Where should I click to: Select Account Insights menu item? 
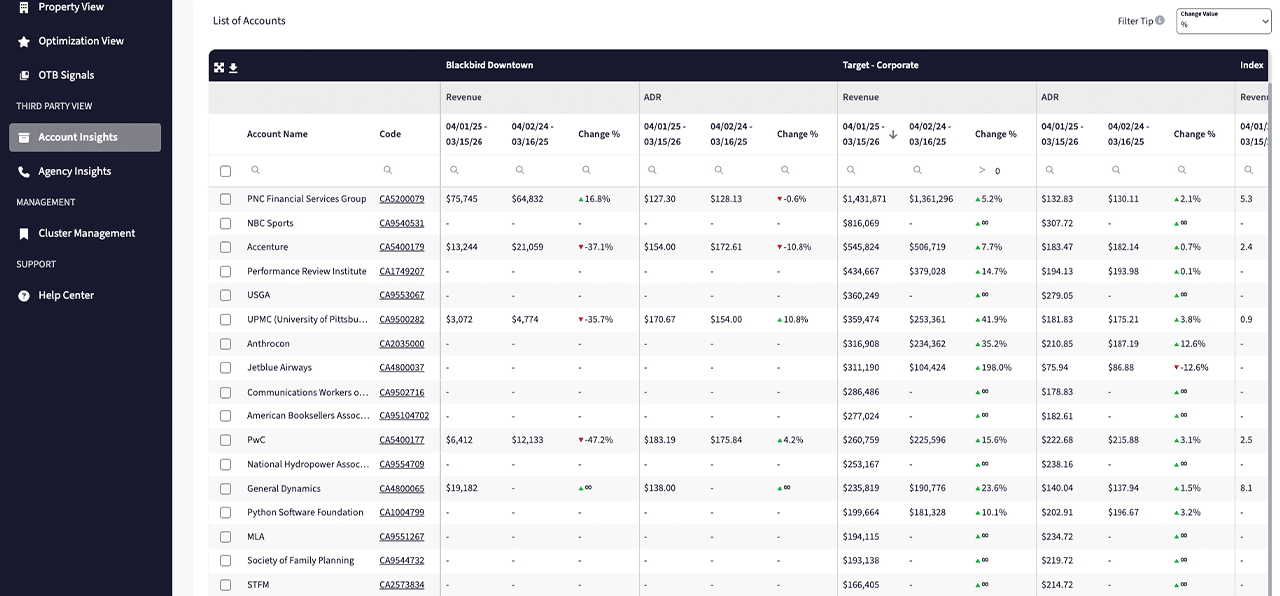pos(85,137)
